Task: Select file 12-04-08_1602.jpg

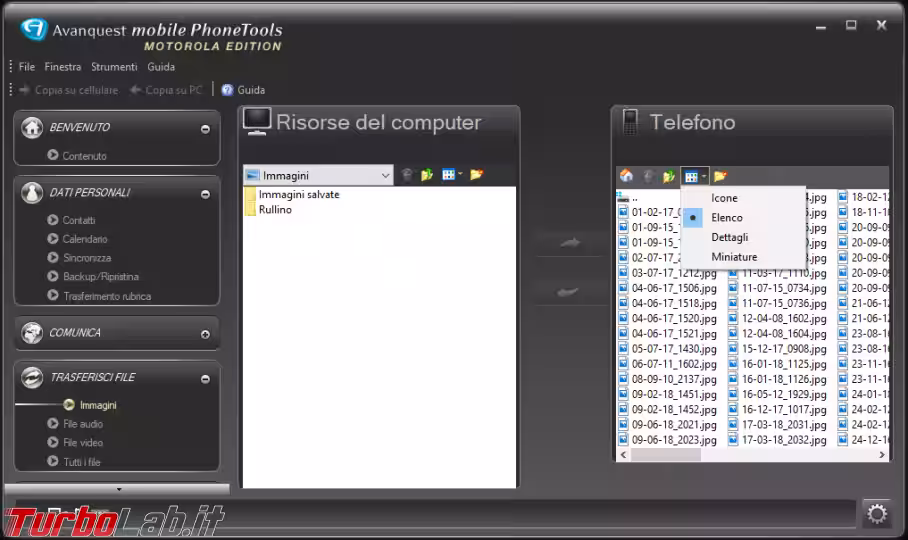Action: pos(784,318)
